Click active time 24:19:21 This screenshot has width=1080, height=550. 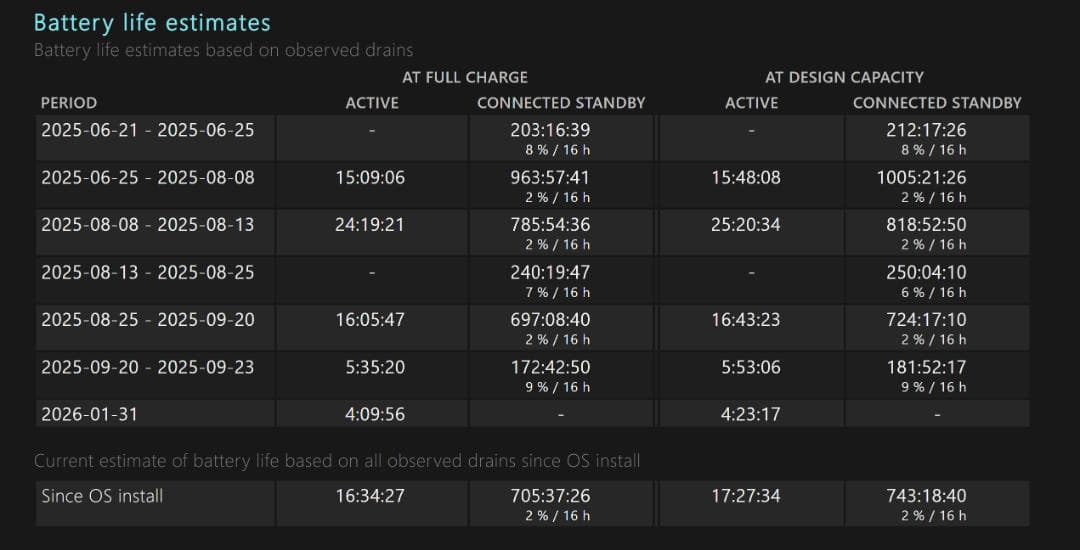pyautogui.click(x=370, y=225)
